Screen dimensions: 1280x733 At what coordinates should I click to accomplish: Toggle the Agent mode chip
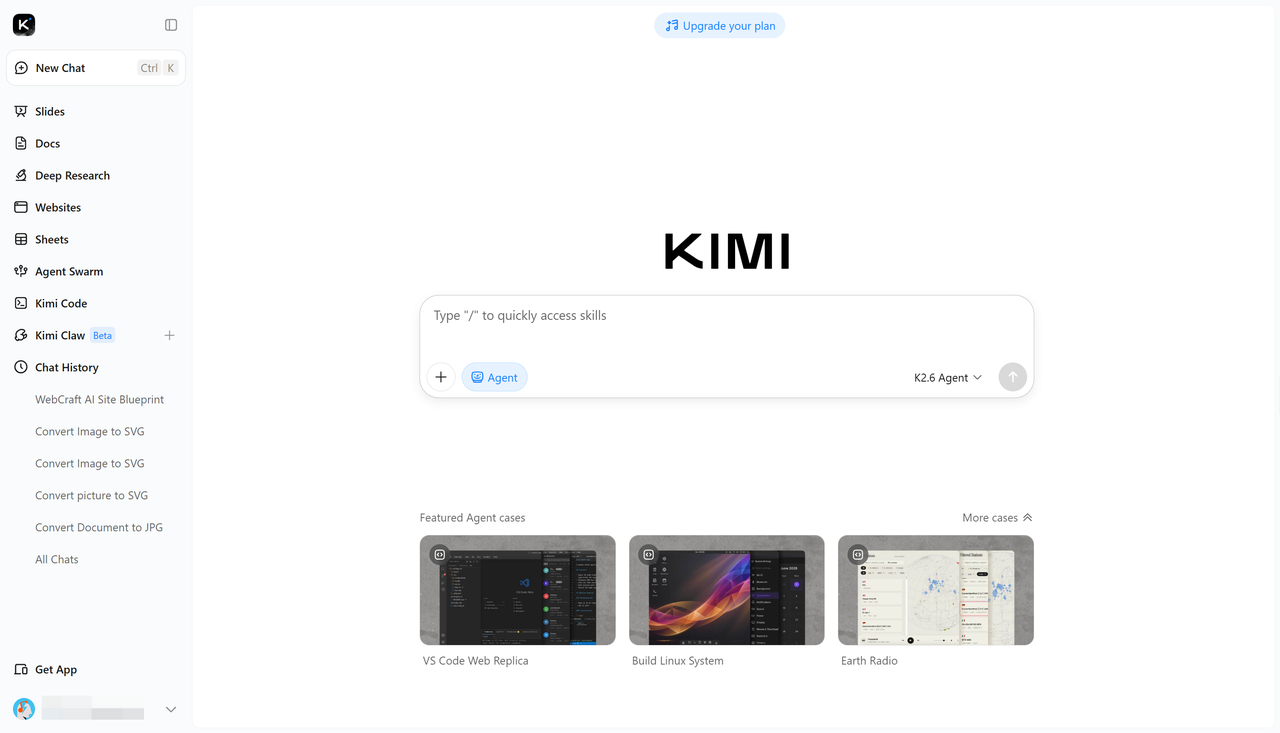tap(494, 377)
